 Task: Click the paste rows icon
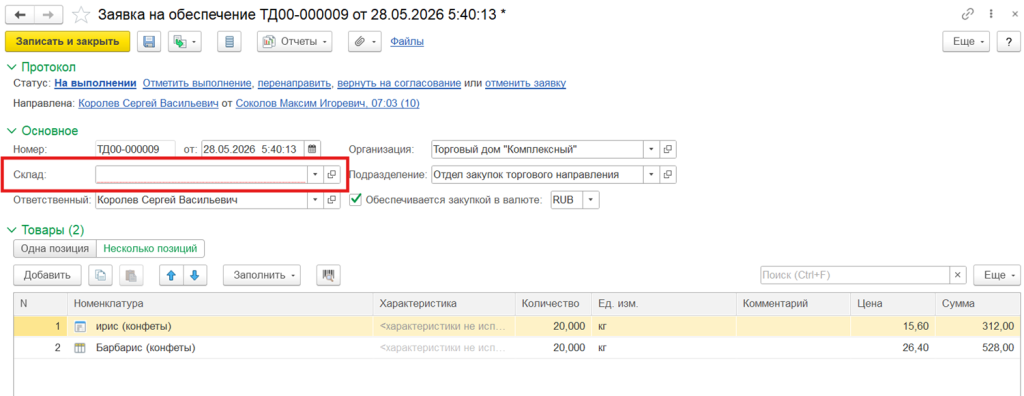click(131, 275)
